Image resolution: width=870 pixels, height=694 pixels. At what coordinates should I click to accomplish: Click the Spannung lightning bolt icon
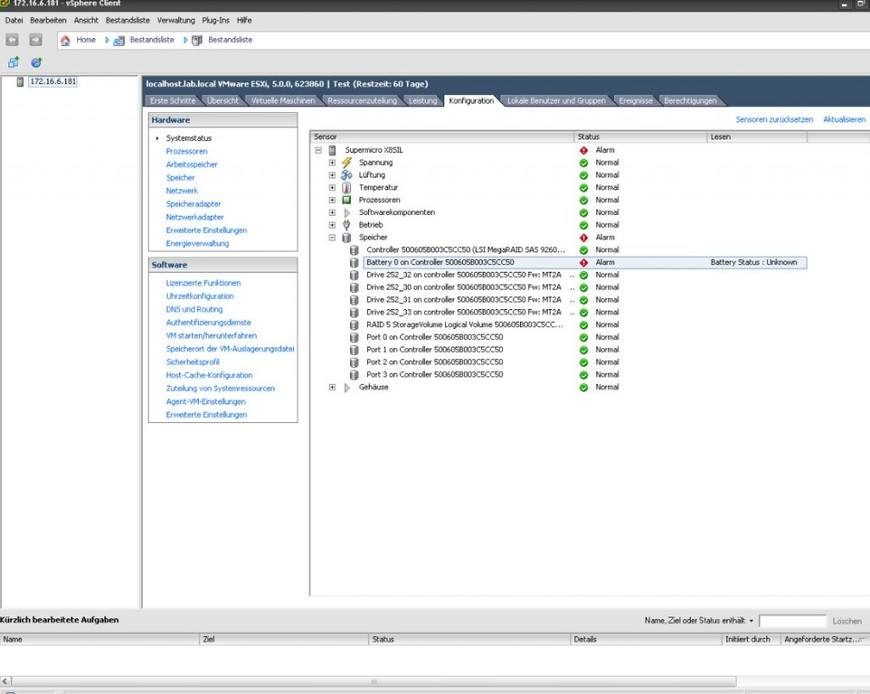(347, 162)
